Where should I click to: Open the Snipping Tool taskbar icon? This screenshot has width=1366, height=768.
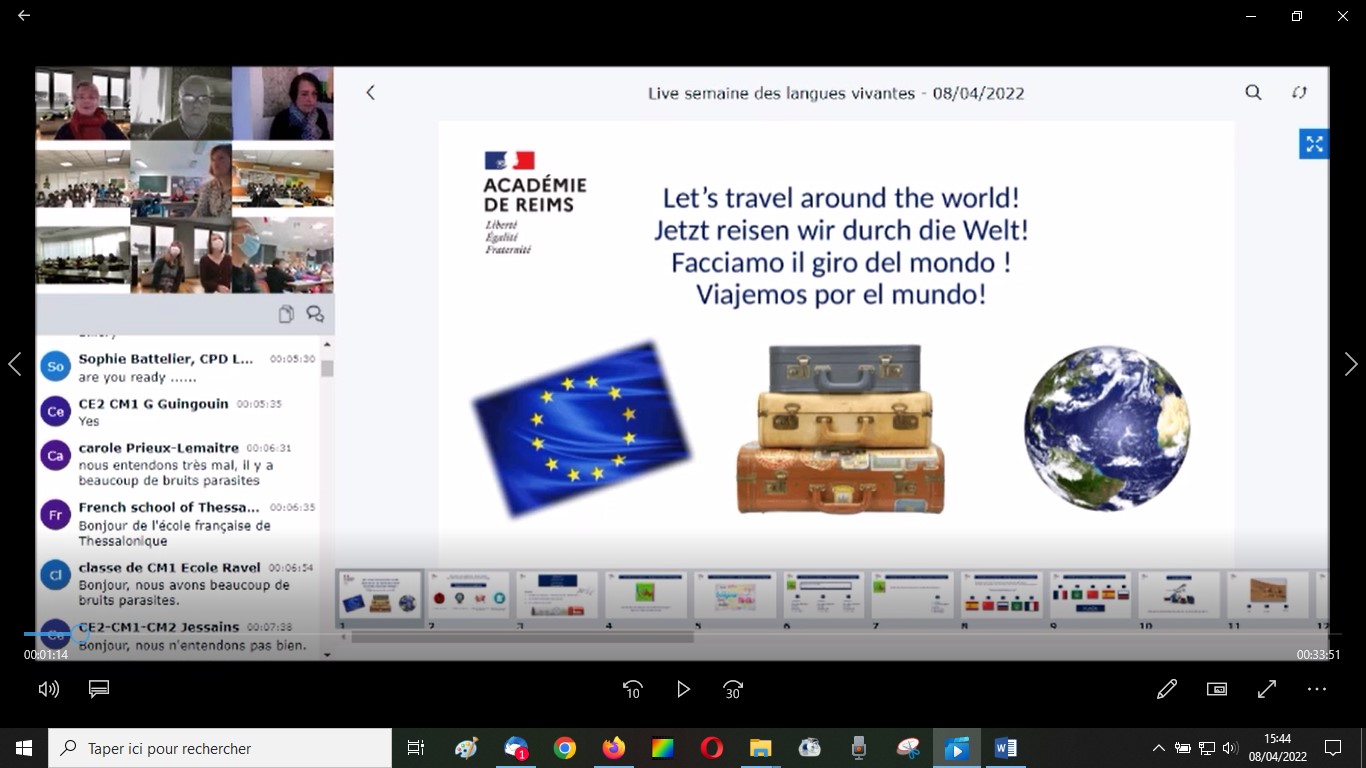point(908,748)
